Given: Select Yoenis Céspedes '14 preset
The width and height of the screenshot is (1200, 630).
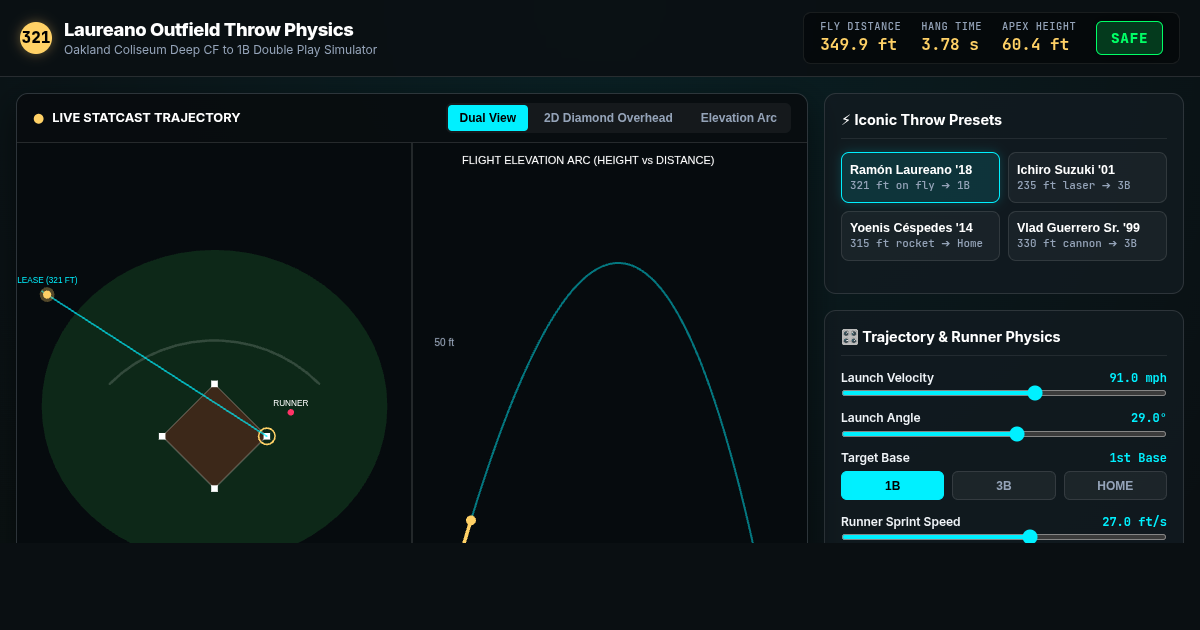Looking at the screenshot, I should pyautogui.click(x=920, y=236).
